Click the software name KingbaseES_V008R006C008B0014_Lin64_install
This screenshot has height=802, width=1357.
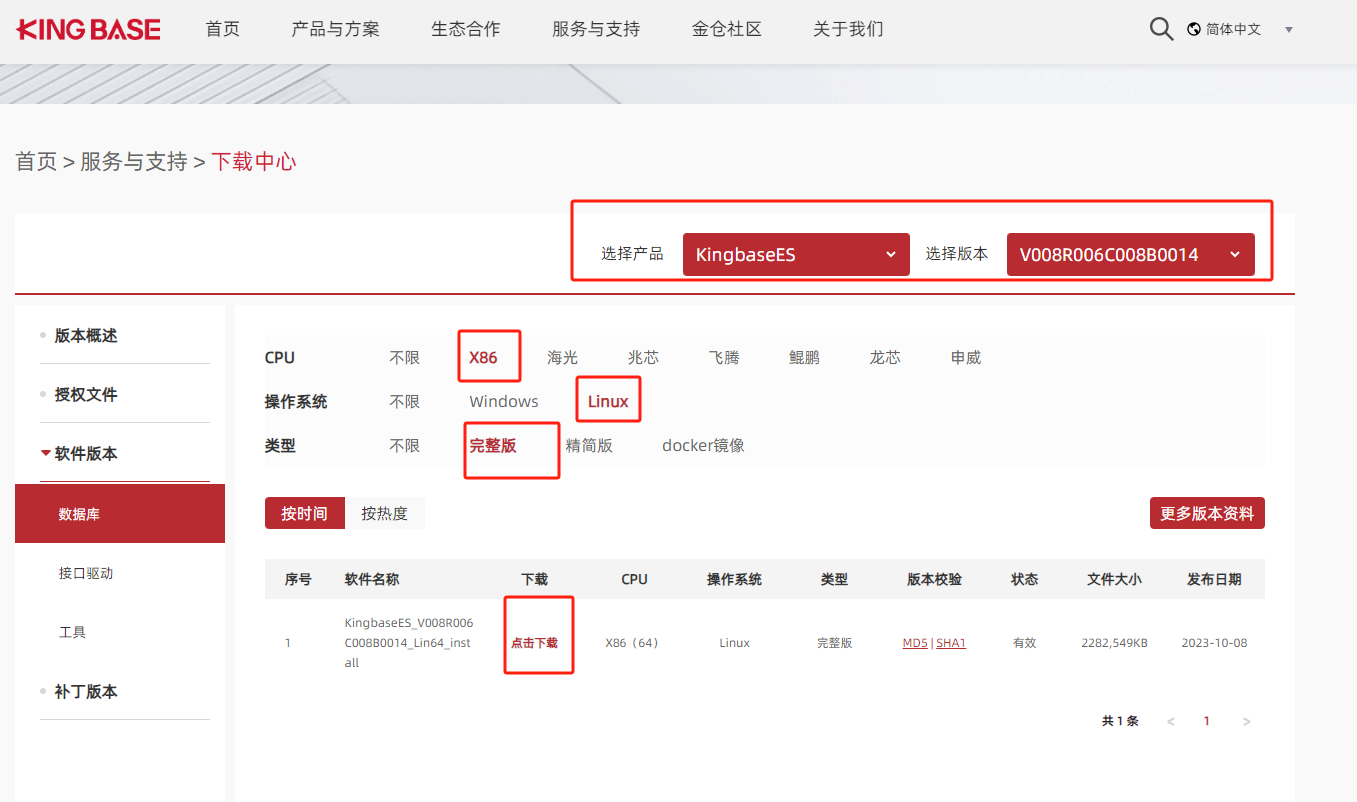(408, 643)
